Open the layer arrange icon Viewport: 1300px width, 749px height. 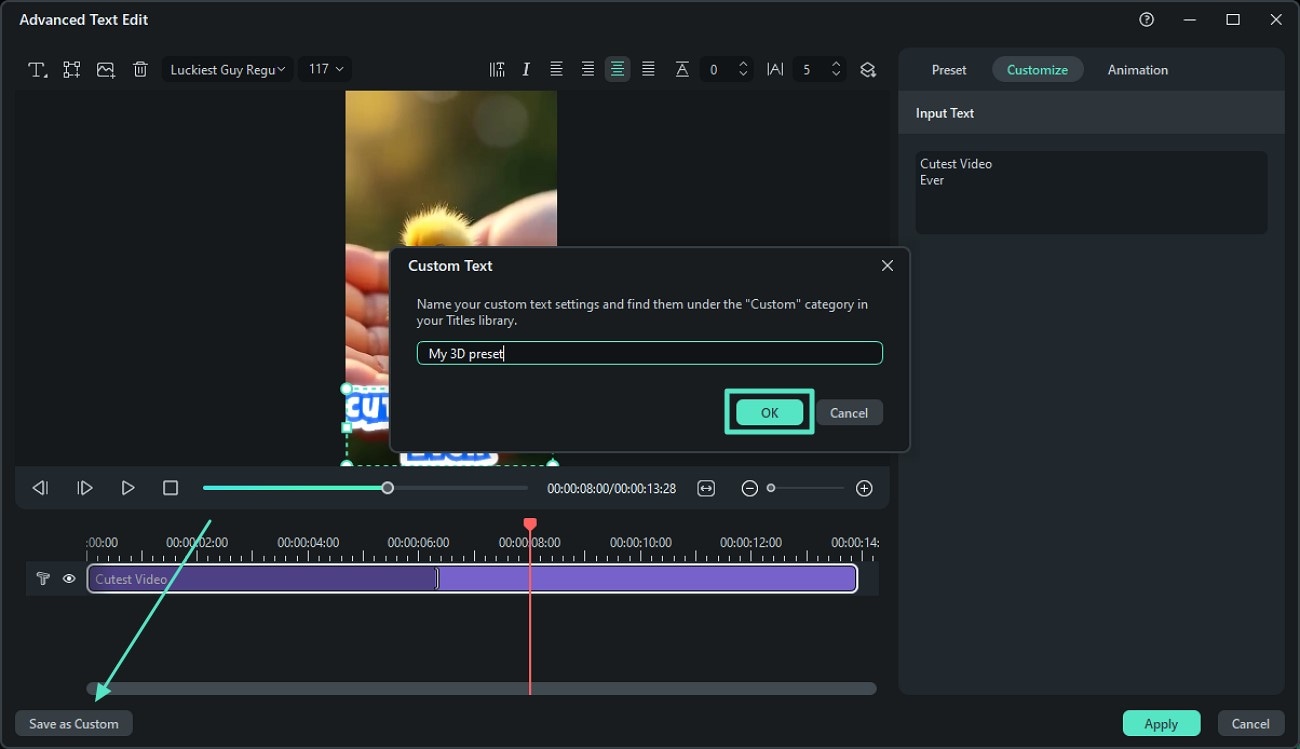coord(868,70)
